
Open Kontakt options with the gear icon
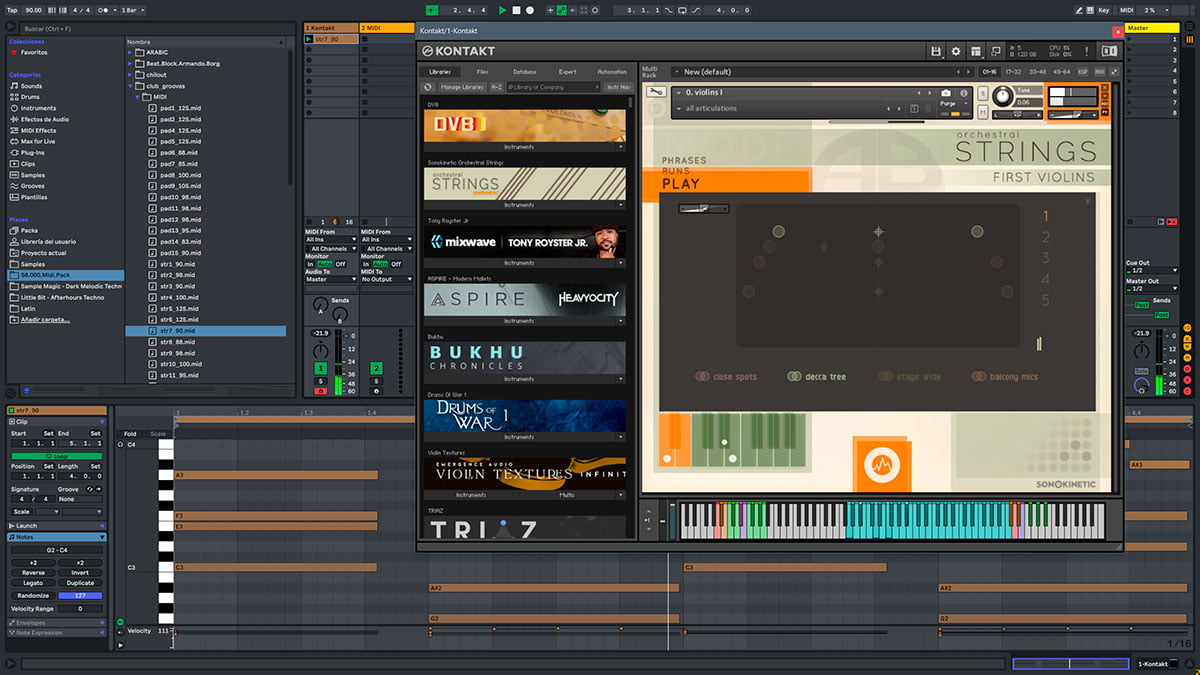(x=956, y=51)
